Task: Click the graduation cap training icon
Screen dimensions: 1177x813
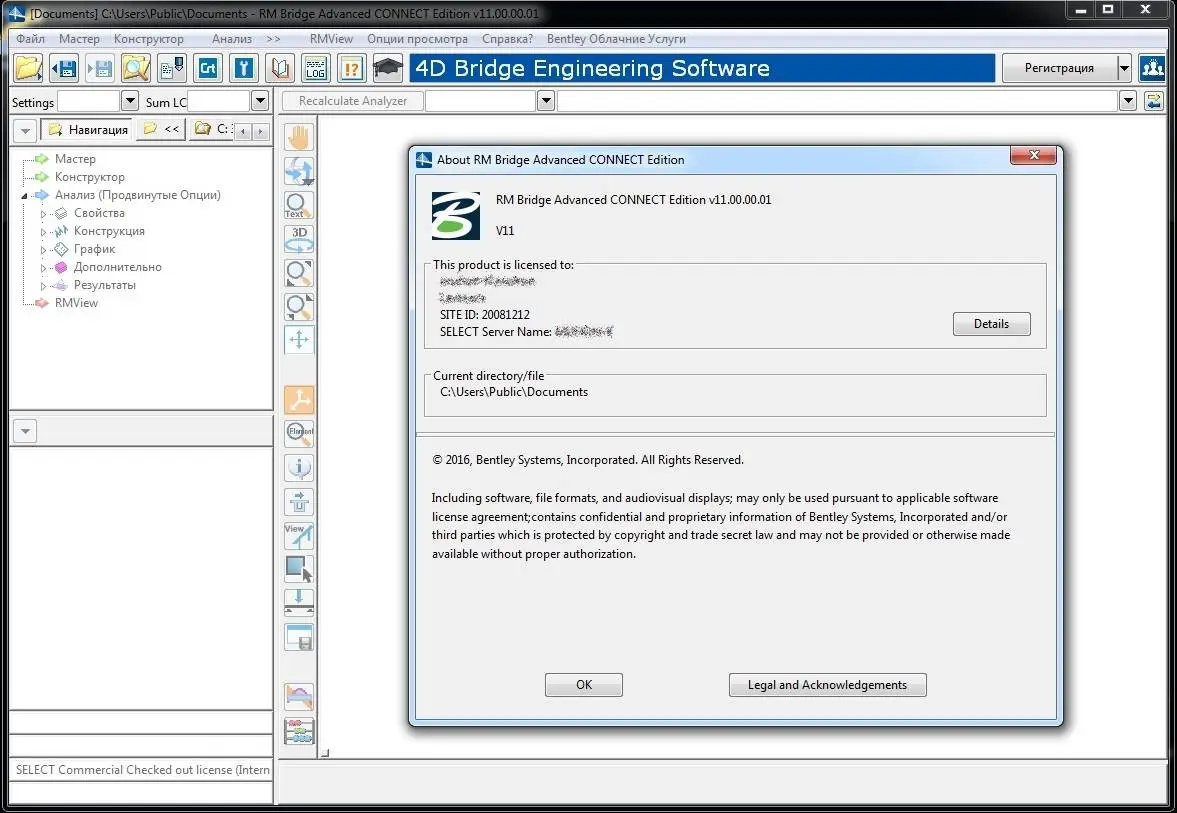Action: 387,68
